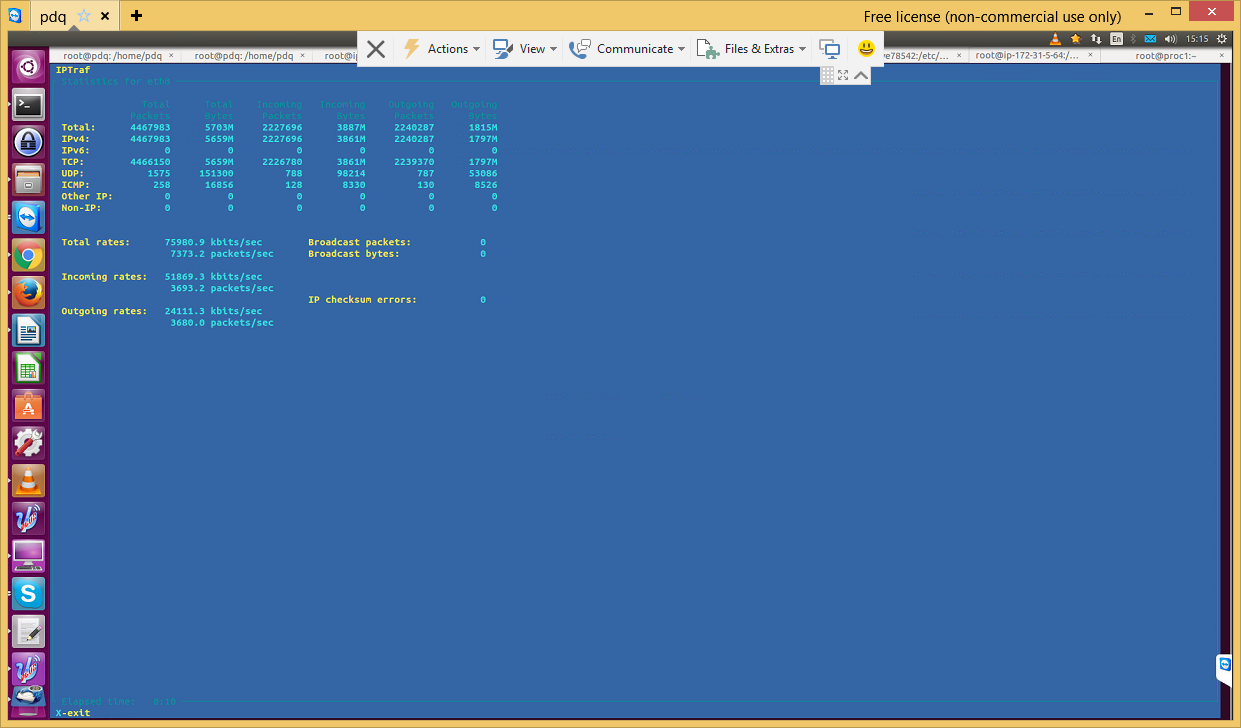Click the TeamViewer logo at top-left
This screenshot has height=728, width=1241.
(x=15, y=15)
